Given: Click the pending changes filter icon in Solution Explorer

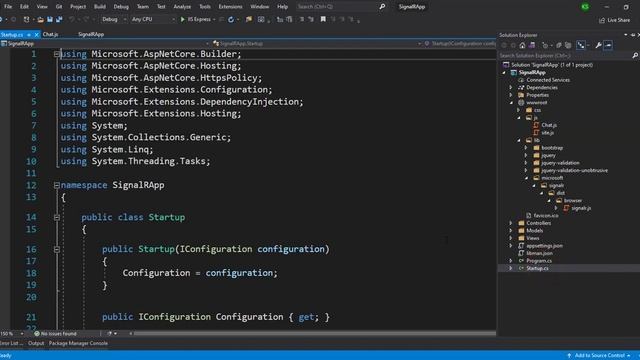Looking at the screenshot, I should coord(545,45).
